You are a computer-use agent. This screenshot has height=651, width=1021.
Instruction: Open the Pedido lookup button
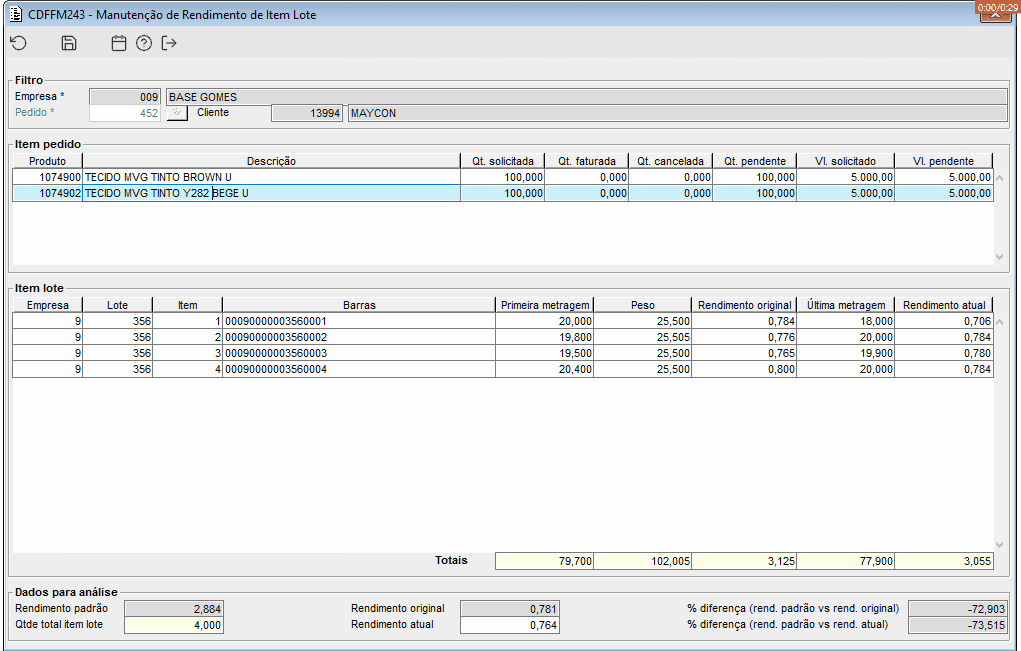[177, 113]
